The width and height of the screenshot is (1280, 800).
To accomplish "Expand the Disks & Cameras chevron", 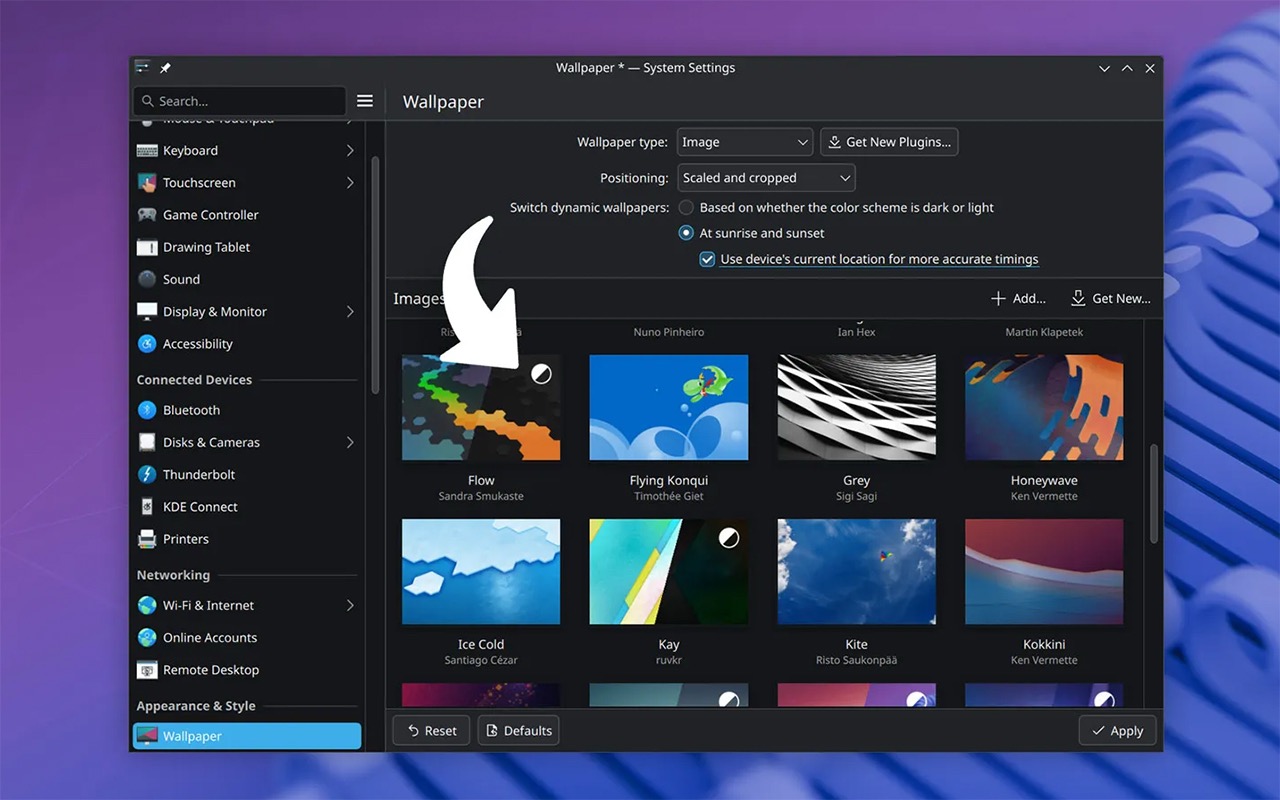I will (350, 442).
